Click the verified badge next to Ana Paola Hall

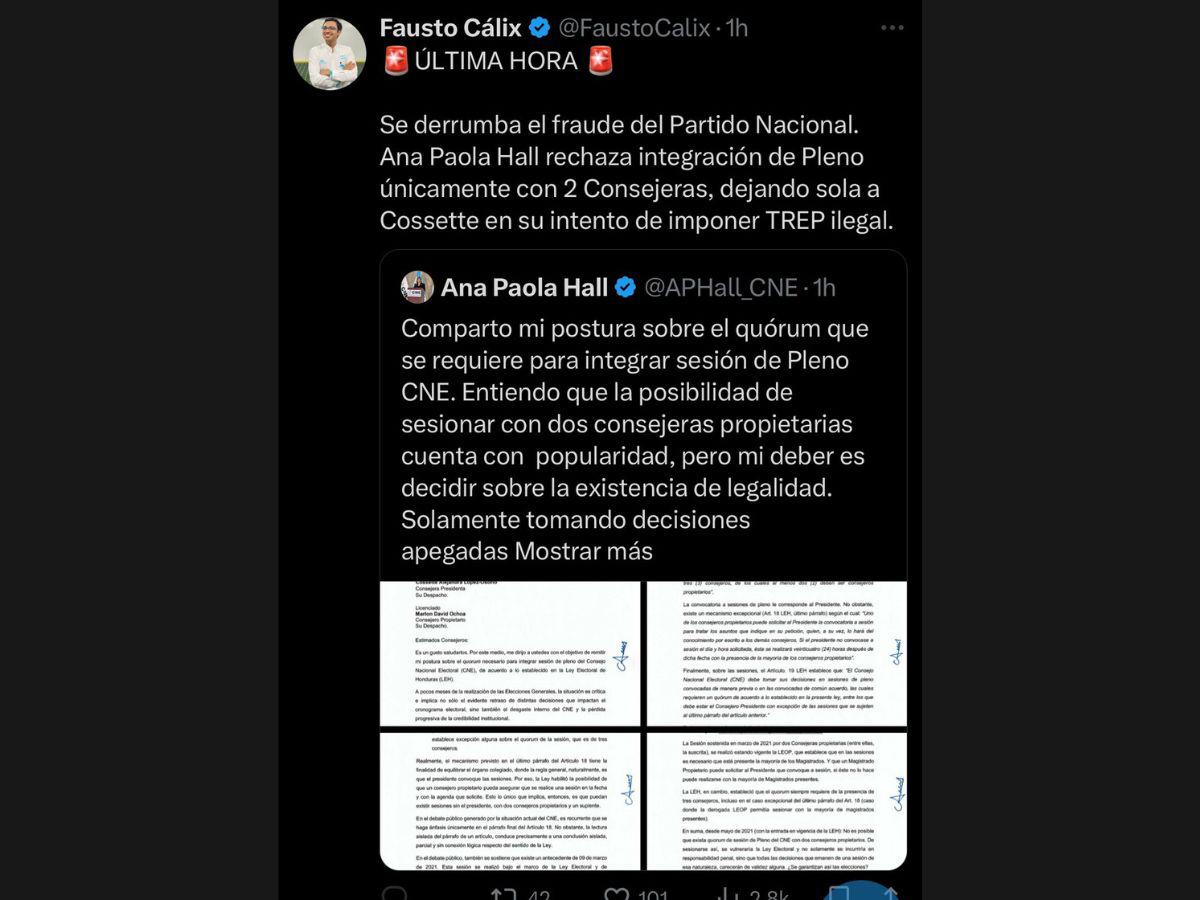tap(626, 288)
